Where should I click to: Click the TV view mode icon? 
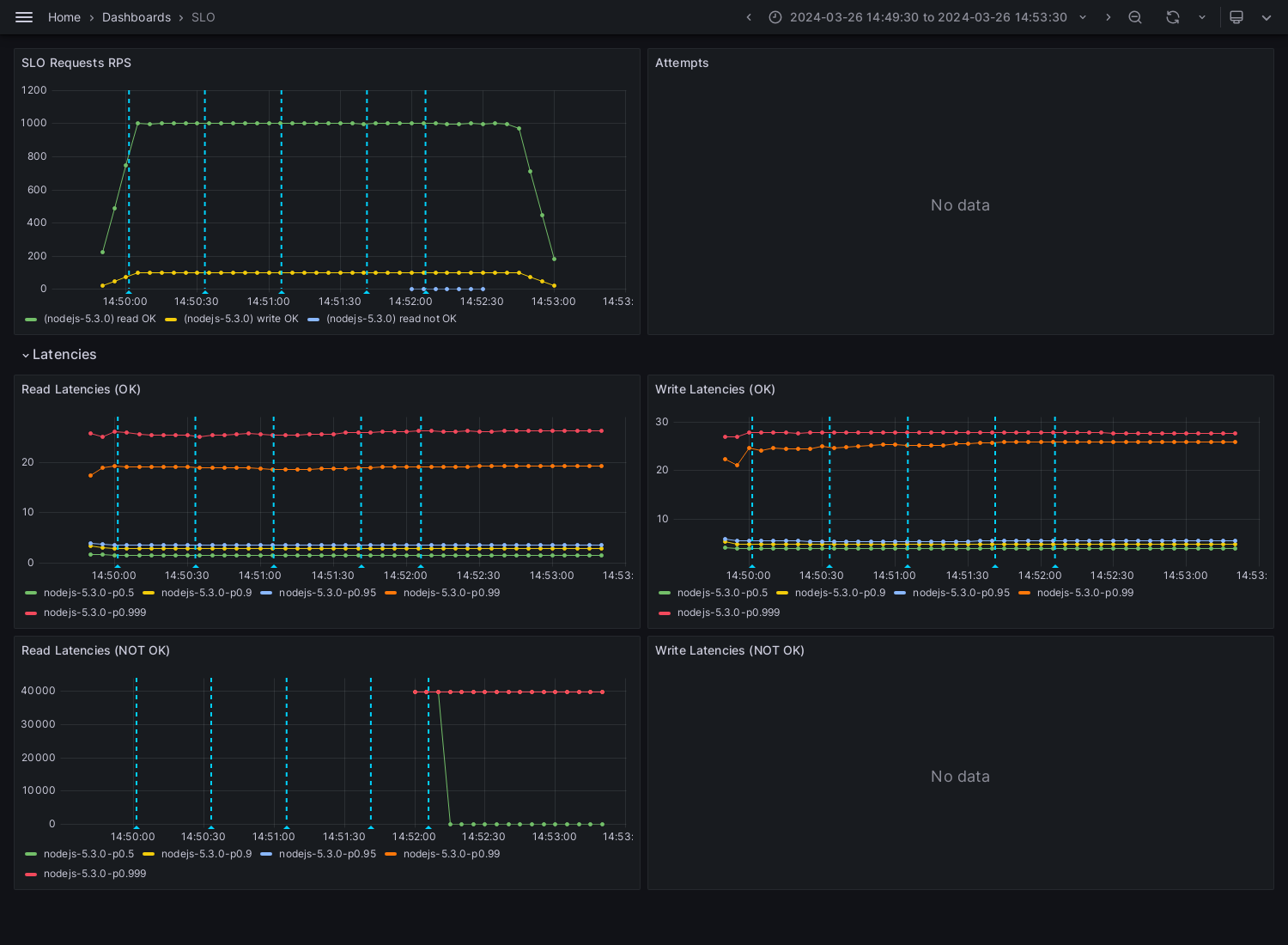pos(1236,17)
